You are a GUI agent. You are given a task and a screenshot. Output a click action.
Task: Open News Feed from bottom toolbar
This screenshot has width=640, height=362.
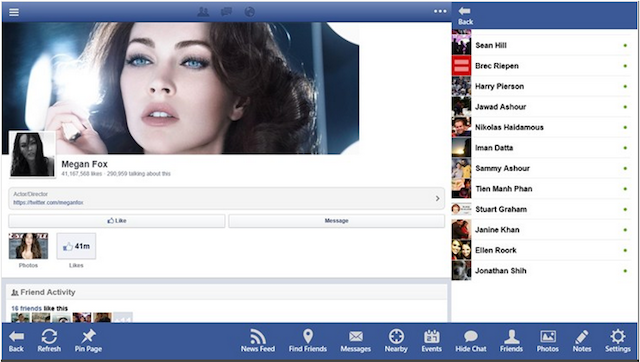258,342
